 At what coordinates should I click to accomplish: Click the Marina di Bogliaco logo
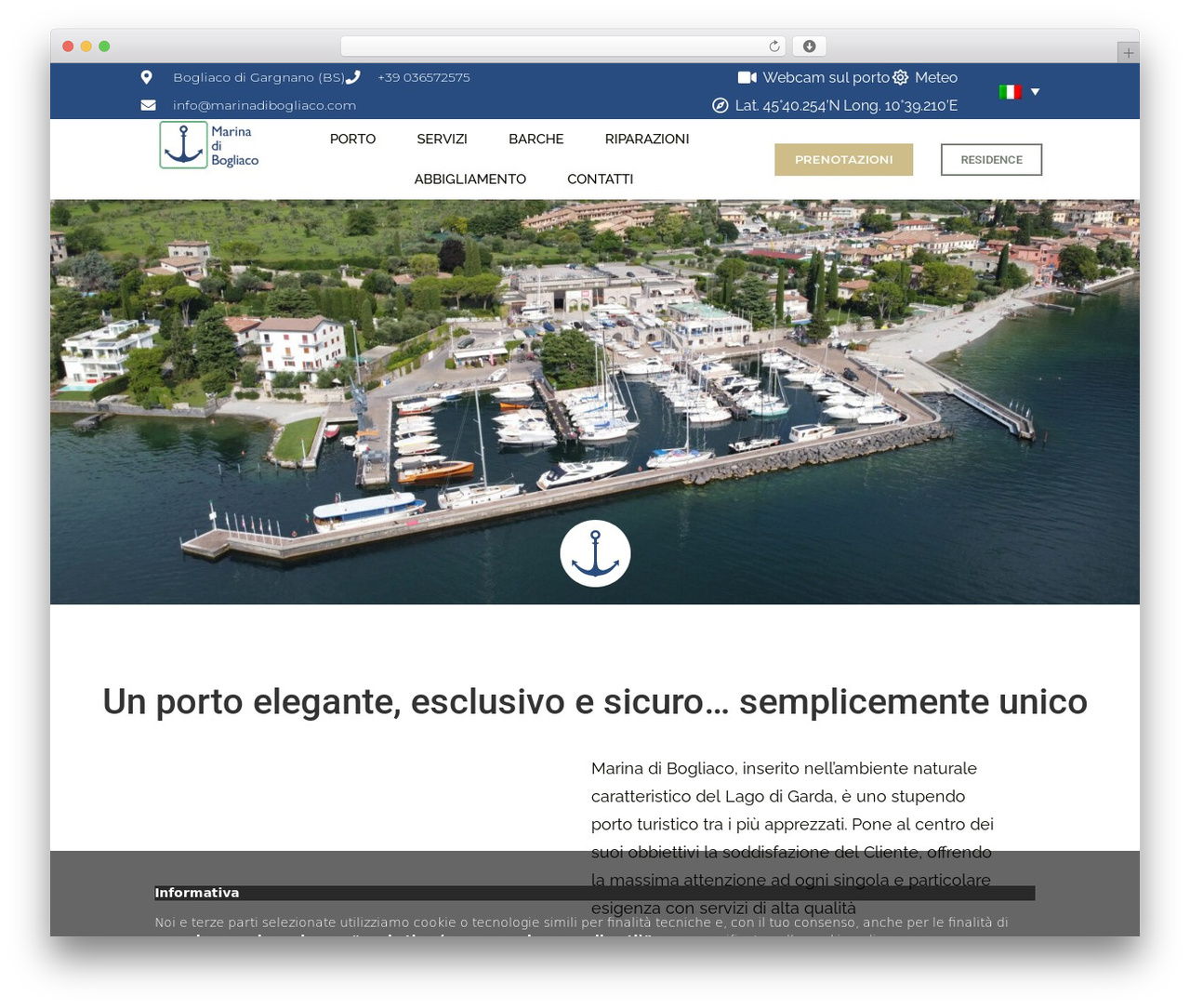[210, 145]
